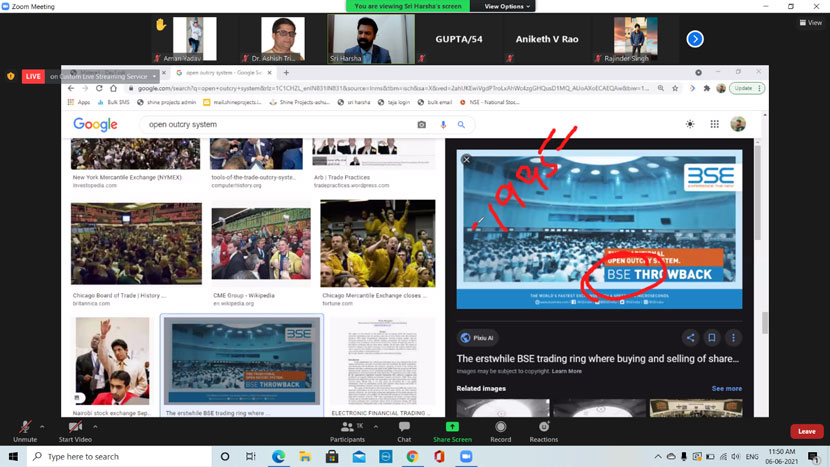The image size is (830, 467).
Task: Open the Participants panel
Action: (347, 431)
